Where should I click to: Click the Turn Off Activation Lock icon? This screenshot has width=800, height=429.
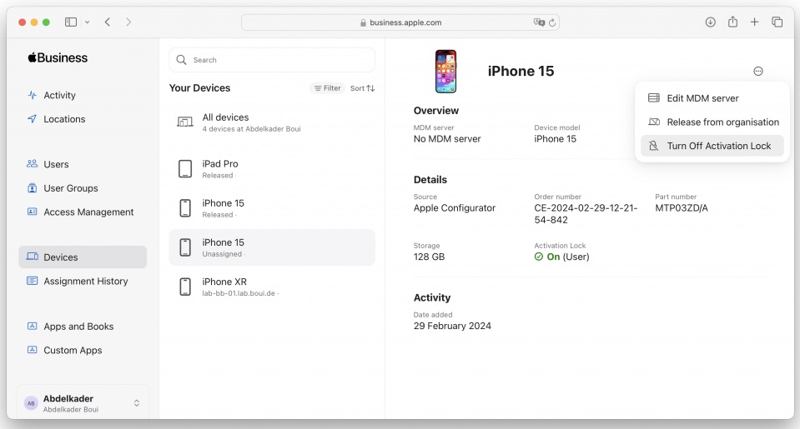(654, 146)
